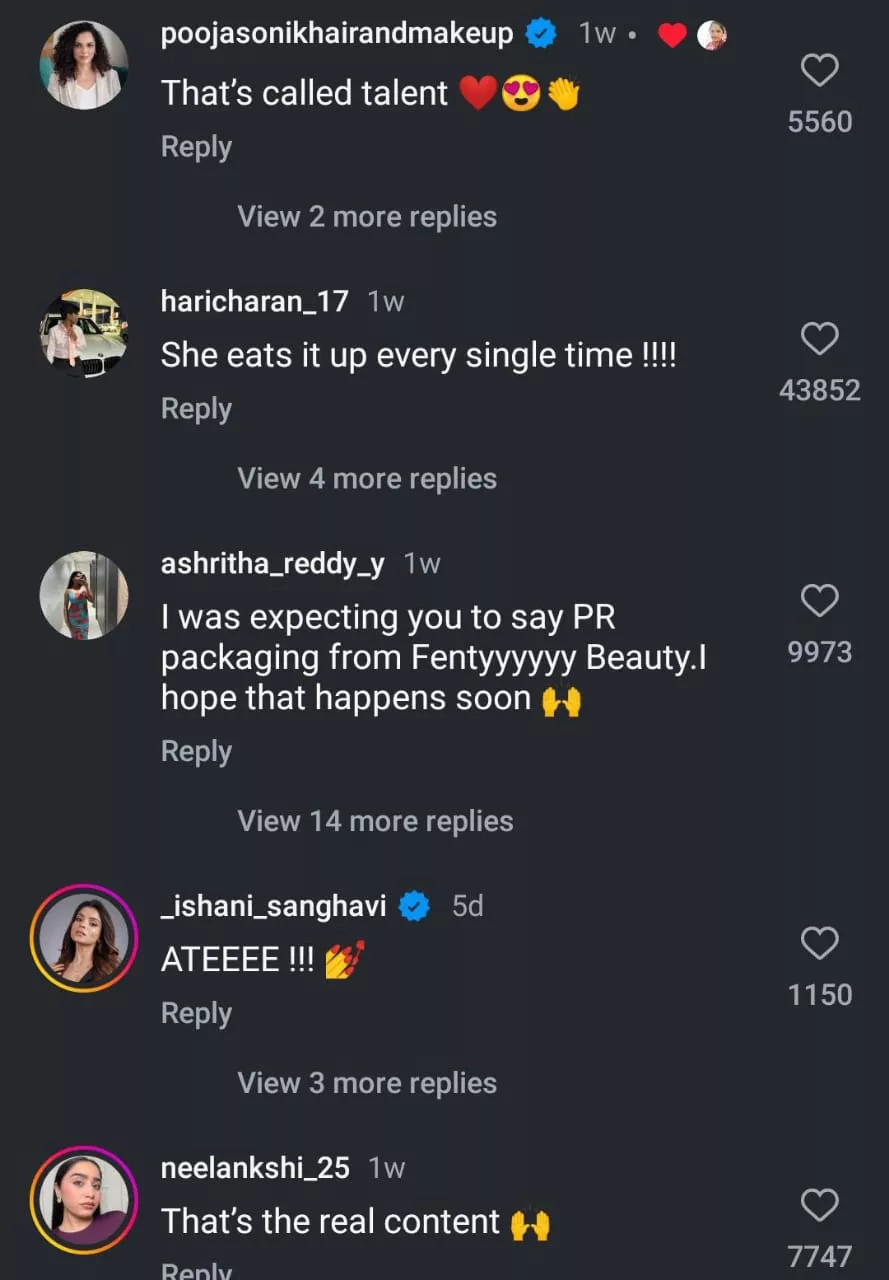Open the _ishani_sanghavi username link
This screenshot has width=889, height=1280.
coord(273,905)
